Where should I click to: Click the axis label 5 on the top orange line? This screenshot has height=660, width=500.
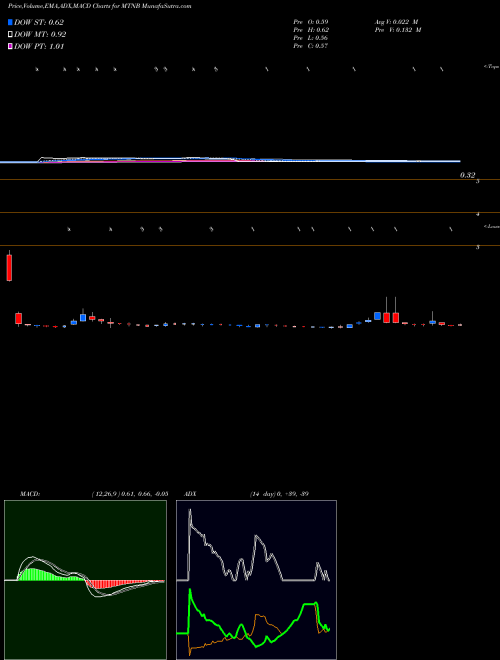(478, 181)
